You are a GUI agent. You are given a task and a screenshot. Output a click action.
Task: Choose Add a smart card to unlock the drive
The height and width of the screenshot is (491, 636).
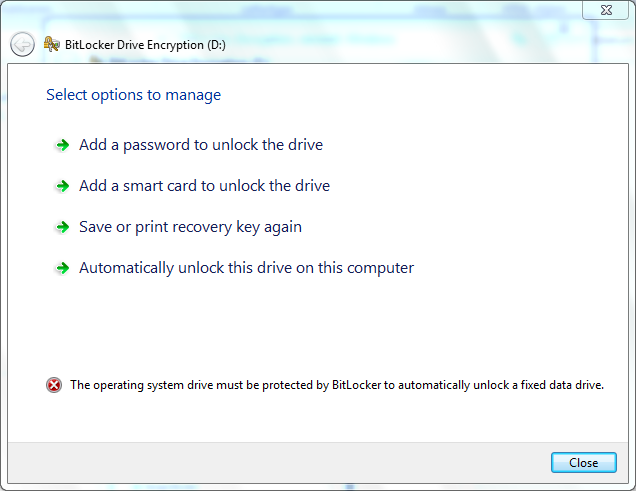pos(204,186)
